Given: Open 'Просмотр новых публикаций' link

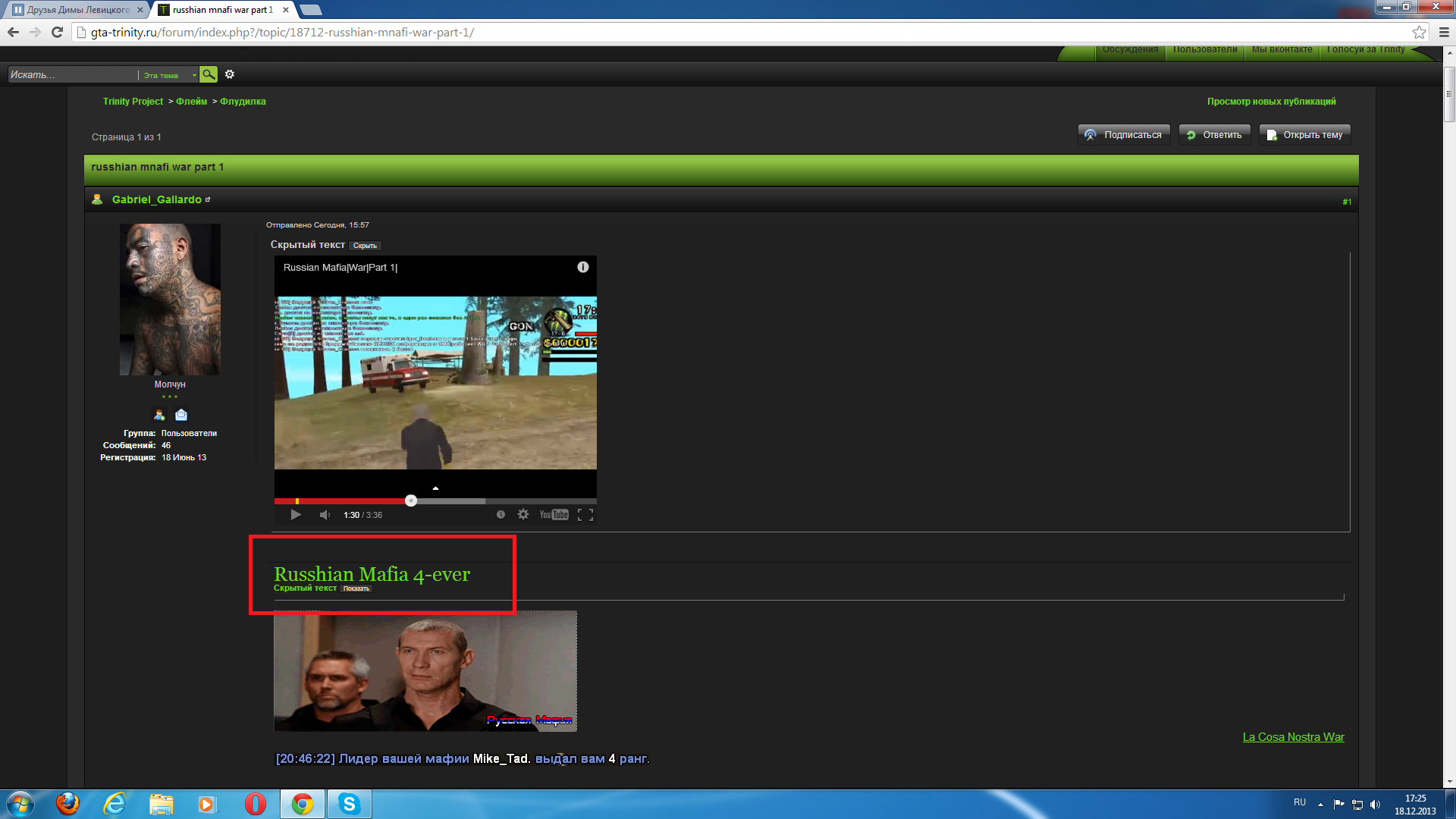Looking at the screenshot, I should 1271,102.
